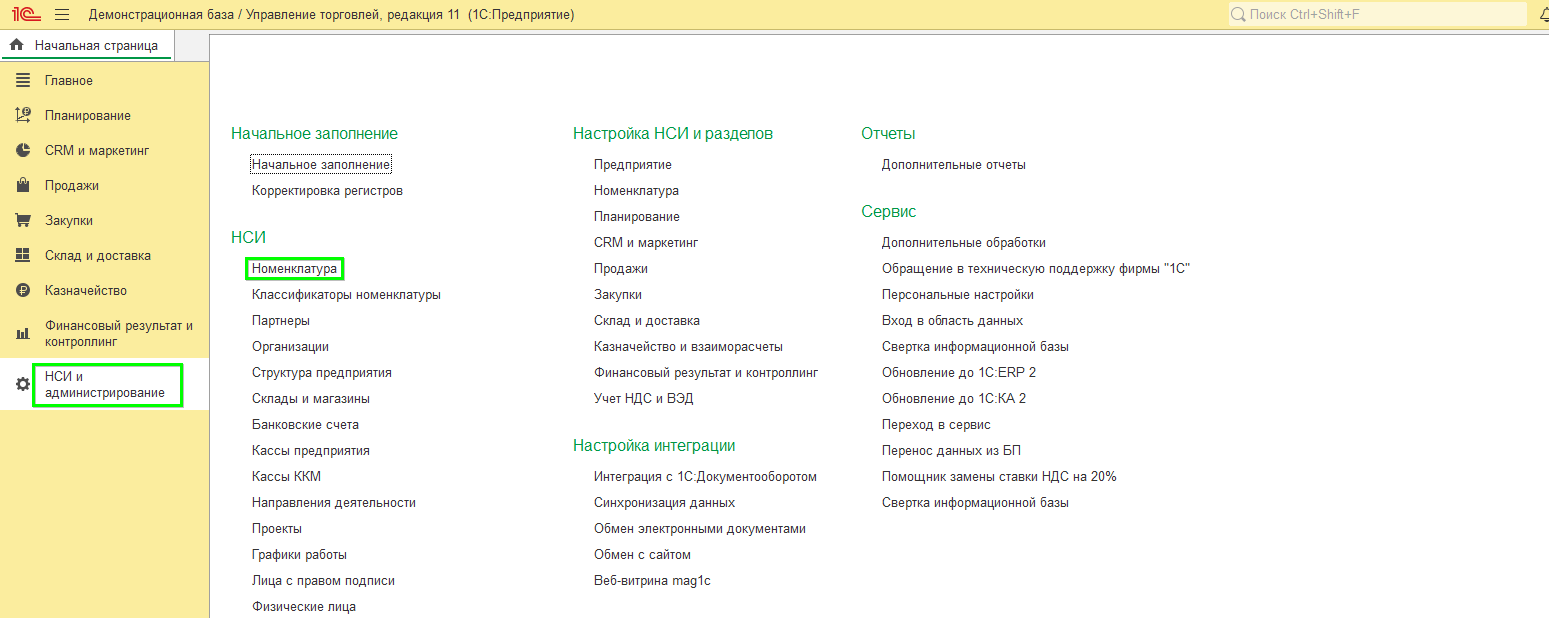Click the Главное section icon in sidebar
The image size is (1549, 618).
pyautogui.click(x=23, y=80)
